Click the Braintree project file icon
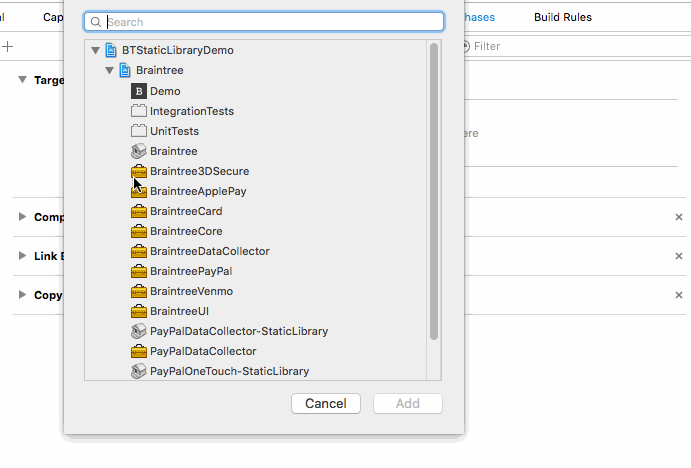Screen dimensions: 691x468 tap(125, 71)
